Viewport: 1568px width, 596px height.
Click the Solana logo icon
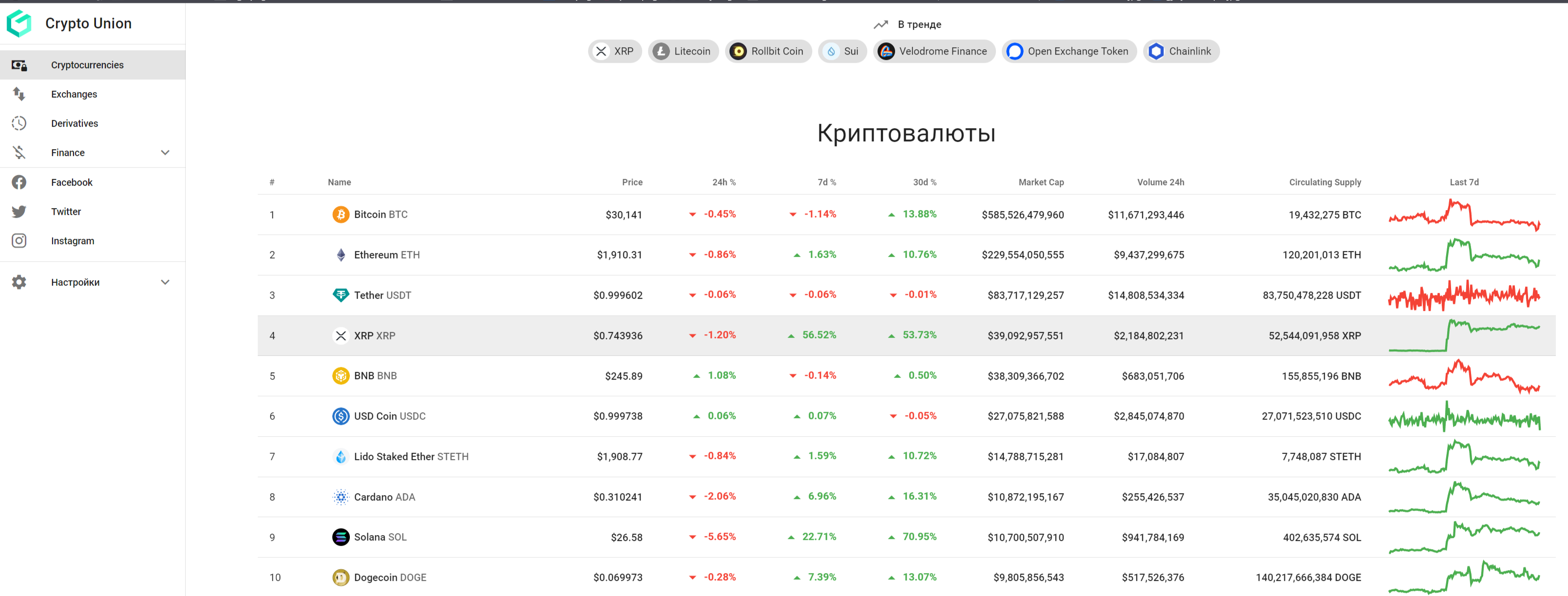point(341,537)
